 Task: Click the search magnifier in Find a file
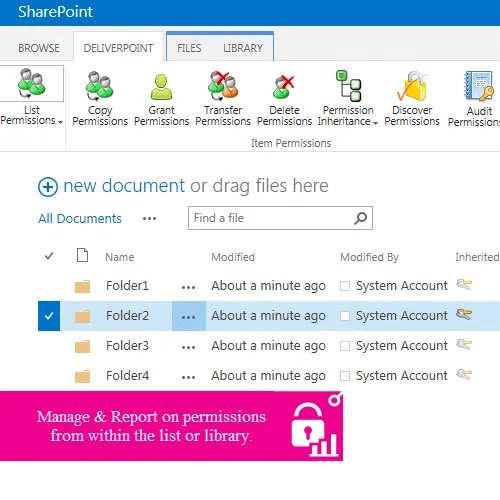click(360, 218)
